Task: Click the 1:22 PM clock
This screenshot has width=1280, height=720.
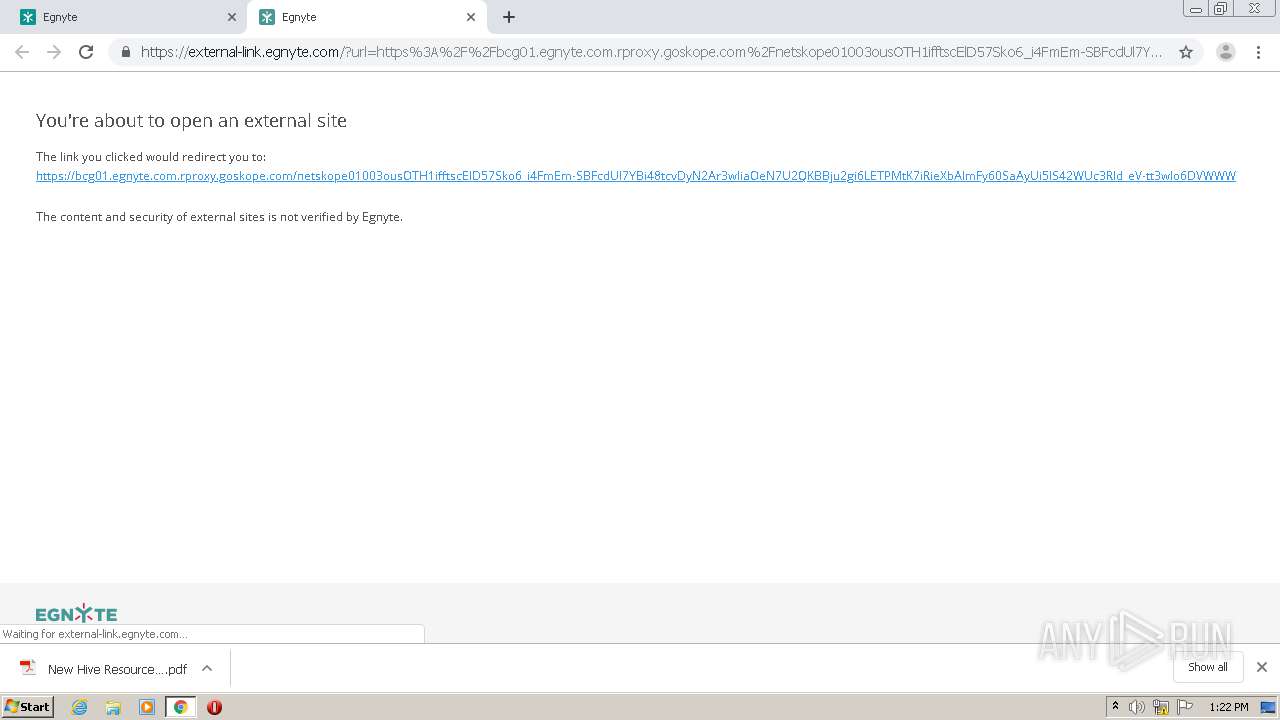Action: coord(1228,707)
